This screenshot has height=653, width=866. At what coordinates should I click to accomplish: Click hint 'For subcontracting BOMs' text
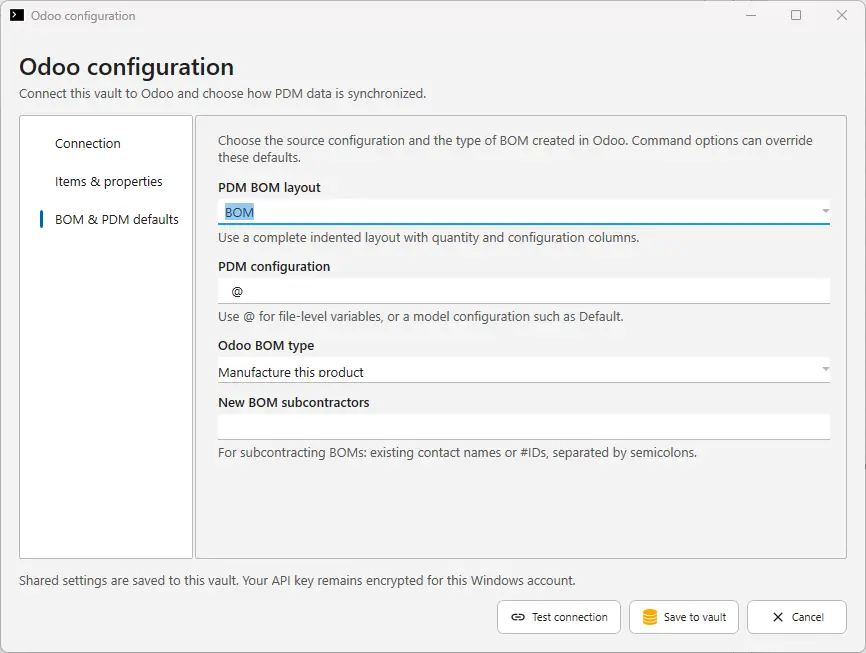click(x=457, y=452)
